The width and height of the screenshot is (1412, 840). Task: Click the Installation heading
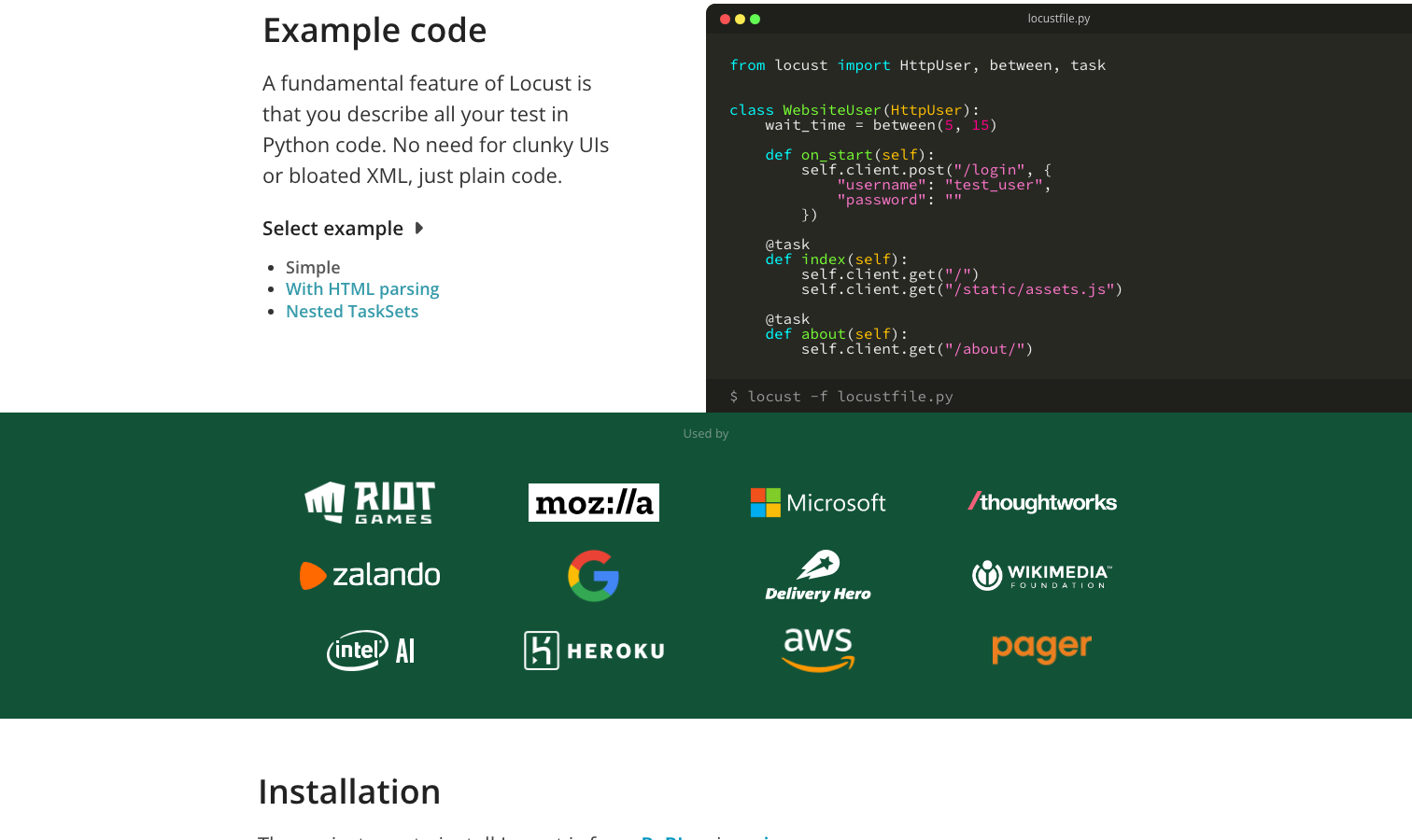point(349,791)
